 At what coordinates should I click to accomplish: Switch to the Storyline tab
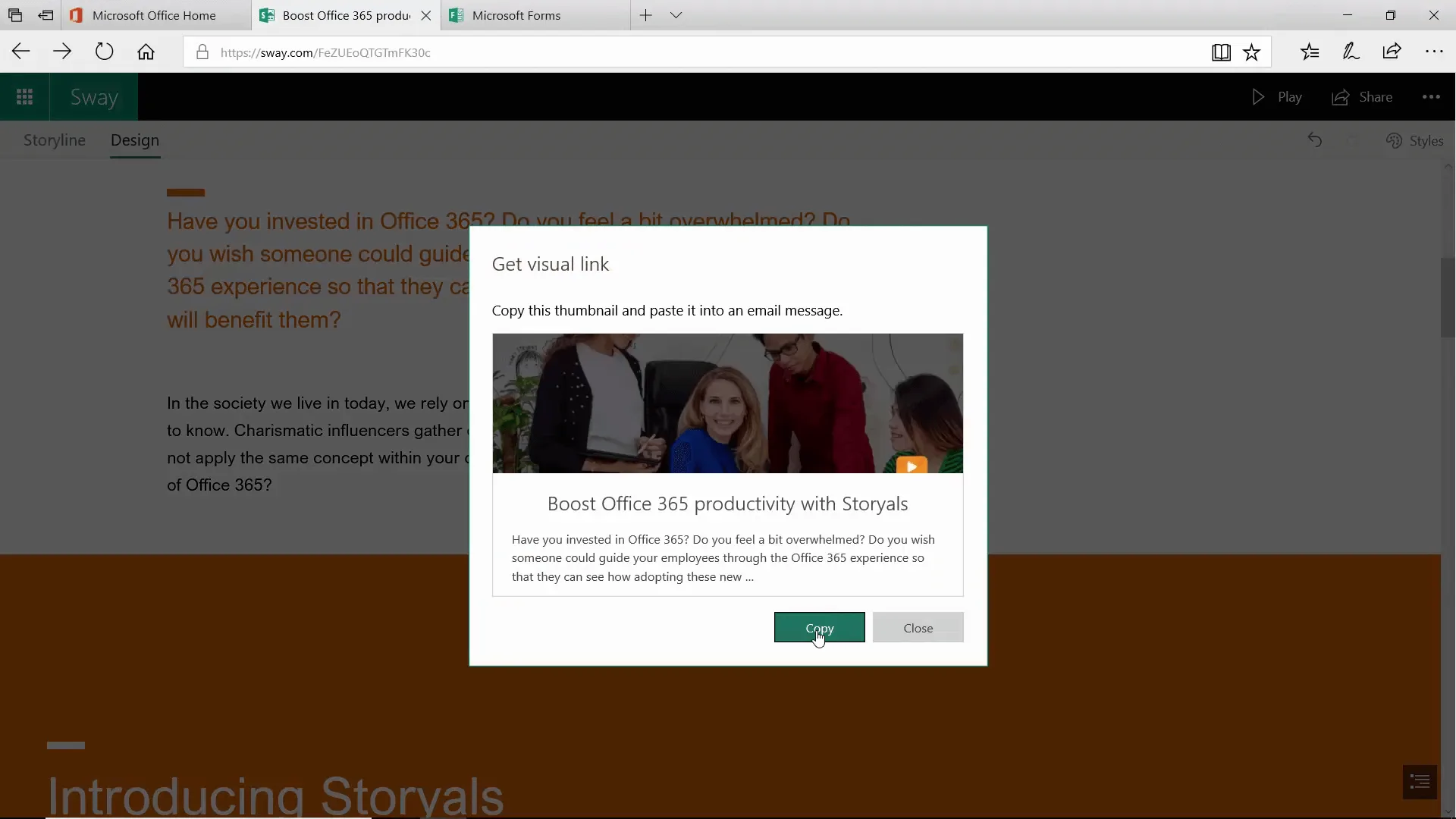coord(55,140)
